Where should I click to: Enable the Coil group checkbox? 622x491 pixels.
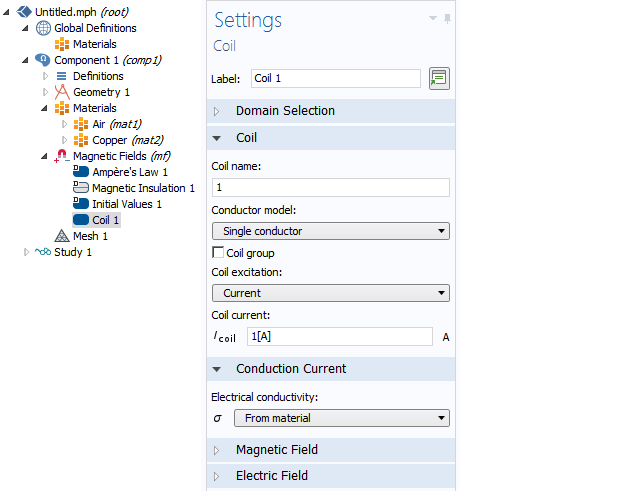click(x=218, y=253)
